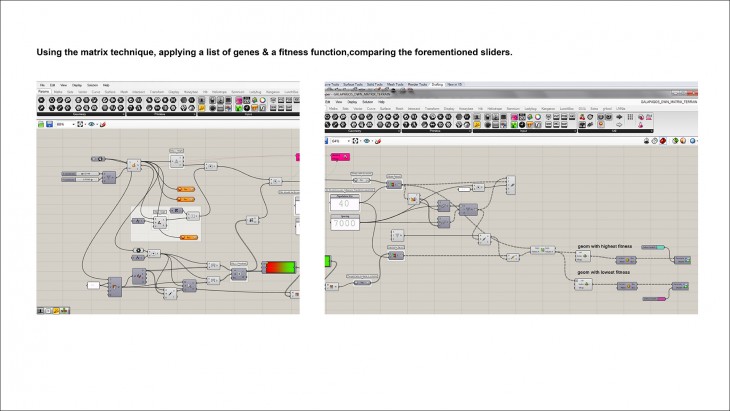730x411 pixels.
Task: Click cyan colour swatch parameter on right canvas
Action: [653, 247]
